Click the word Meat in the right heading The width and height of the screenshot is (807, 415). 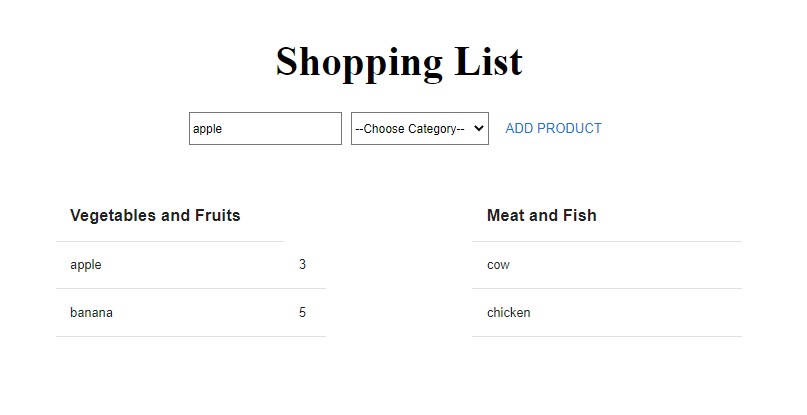(505, 215)
